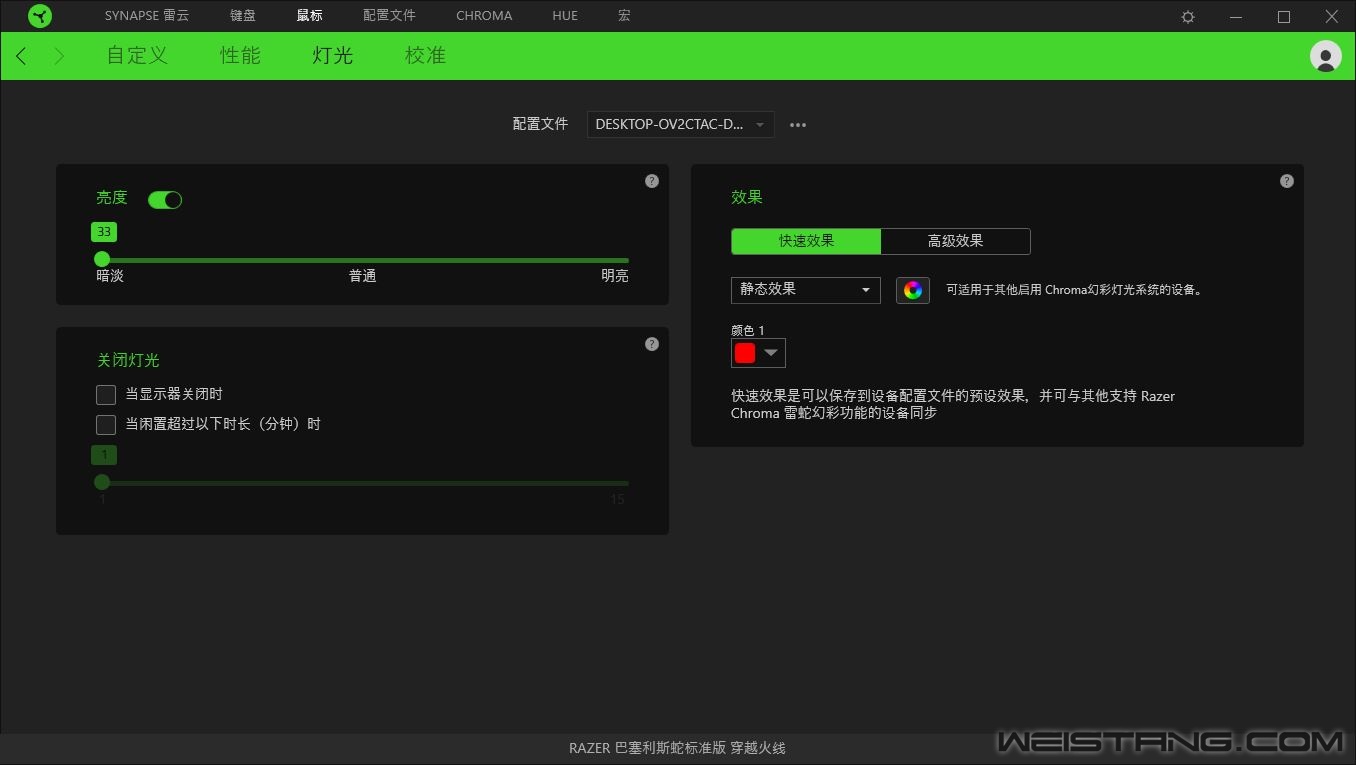
Task: Click 明亮 bright label on brightness scale
Action: [x=615, y=276]
